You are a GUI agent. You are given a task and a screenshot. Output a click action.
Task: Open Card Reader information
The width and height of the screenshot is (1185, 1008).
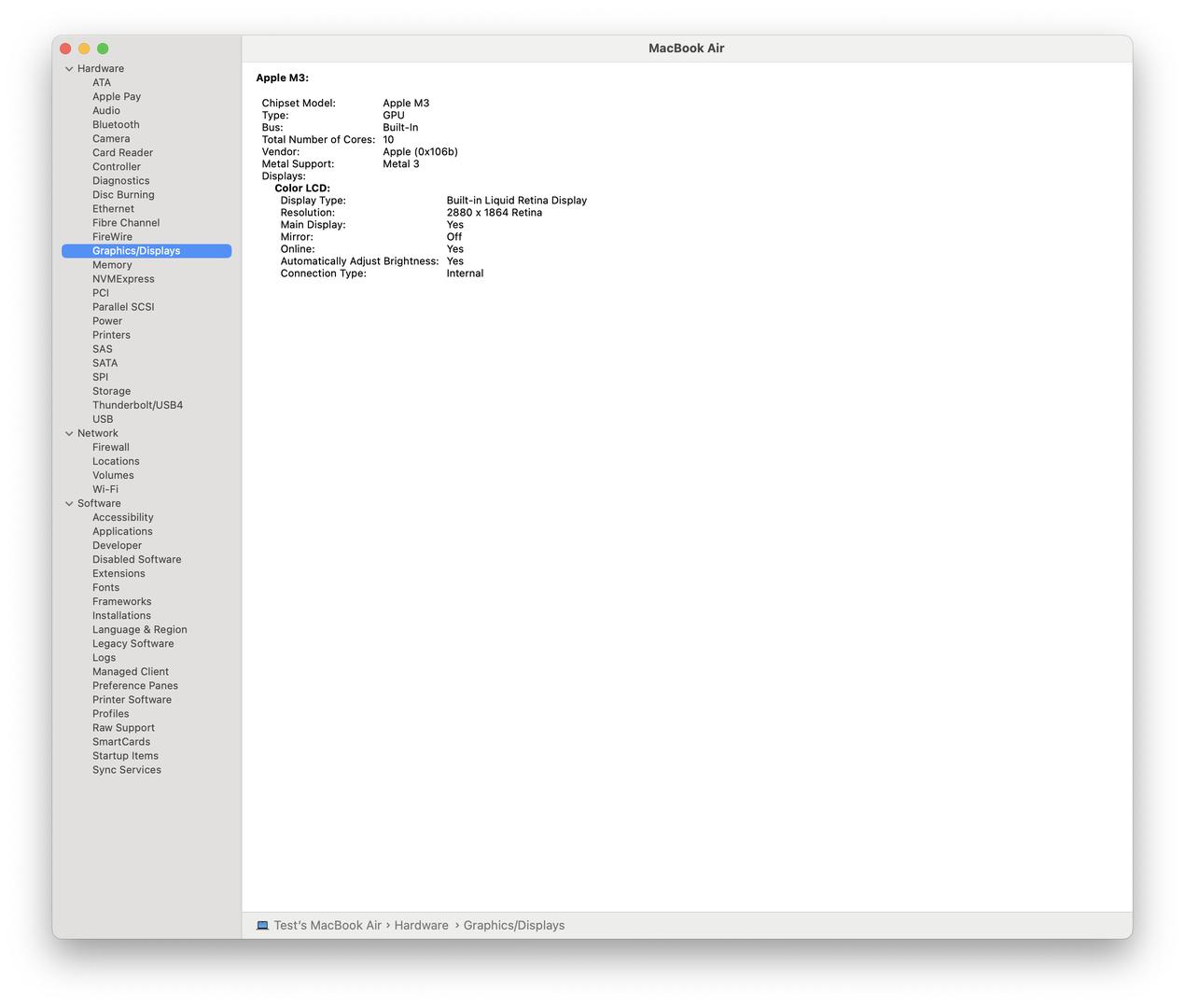pos(122,153)
